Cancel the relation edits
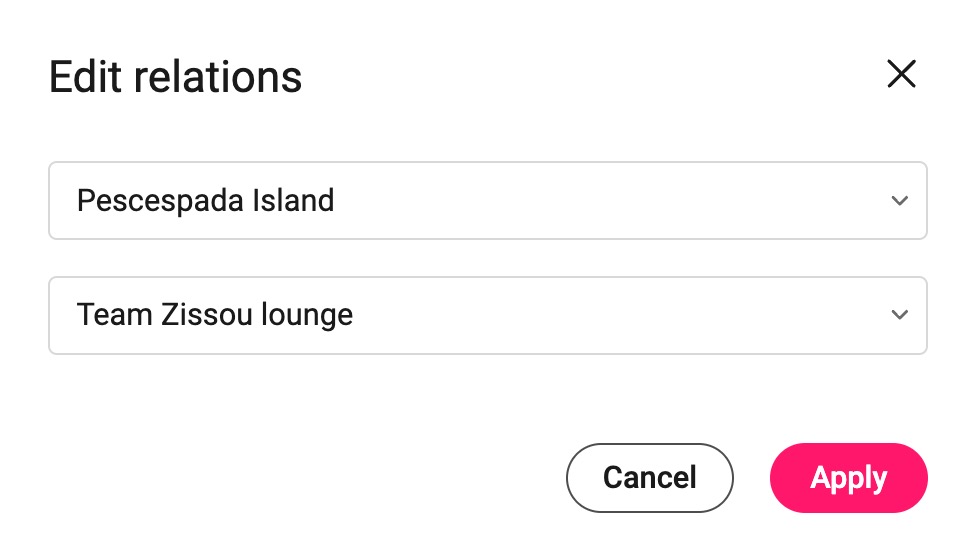The width and height of the screenshot is (976, 560). point(650,478)
